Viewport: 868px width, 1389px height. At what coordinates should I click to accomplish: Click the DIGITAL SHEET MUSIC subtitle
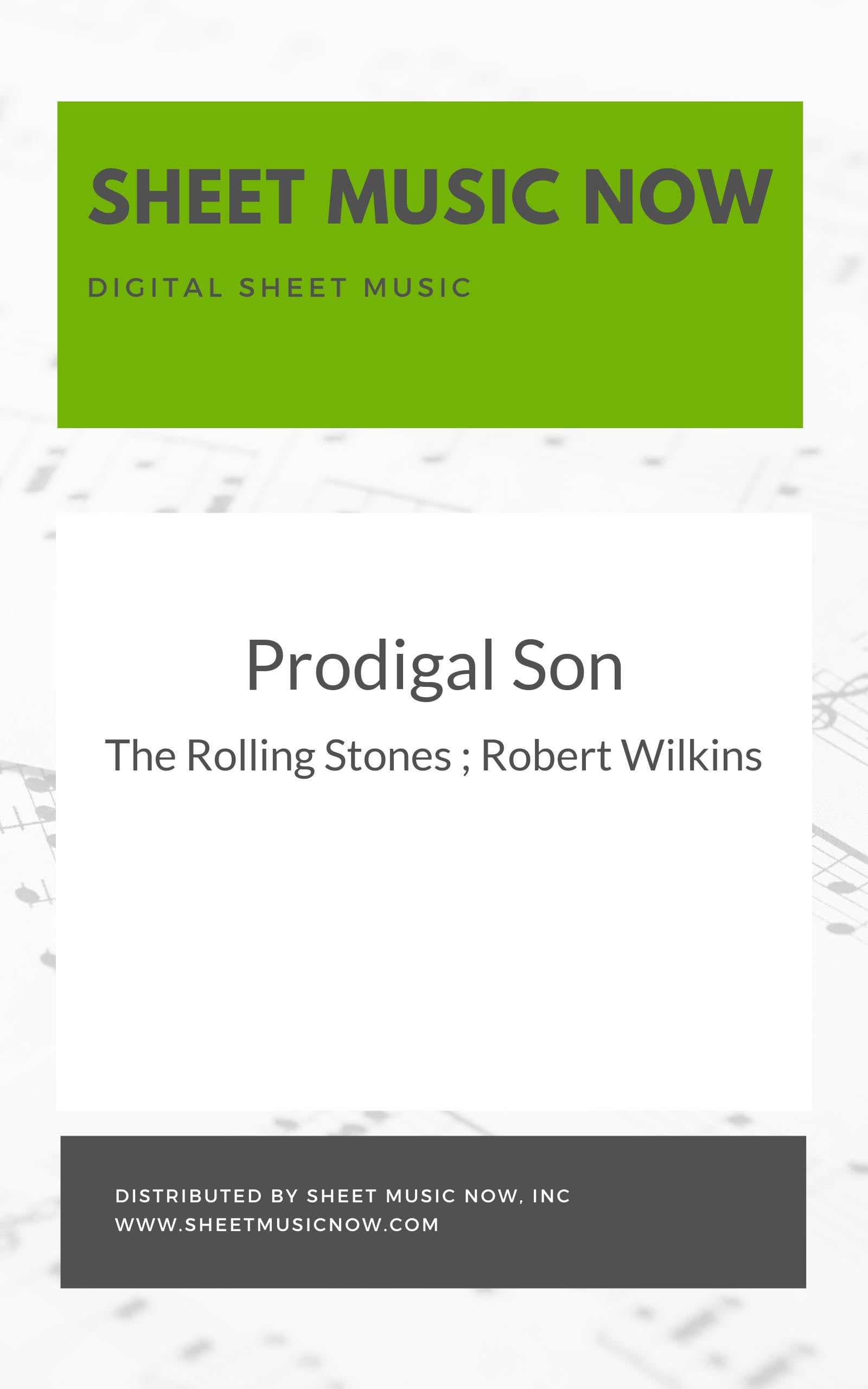279,288
